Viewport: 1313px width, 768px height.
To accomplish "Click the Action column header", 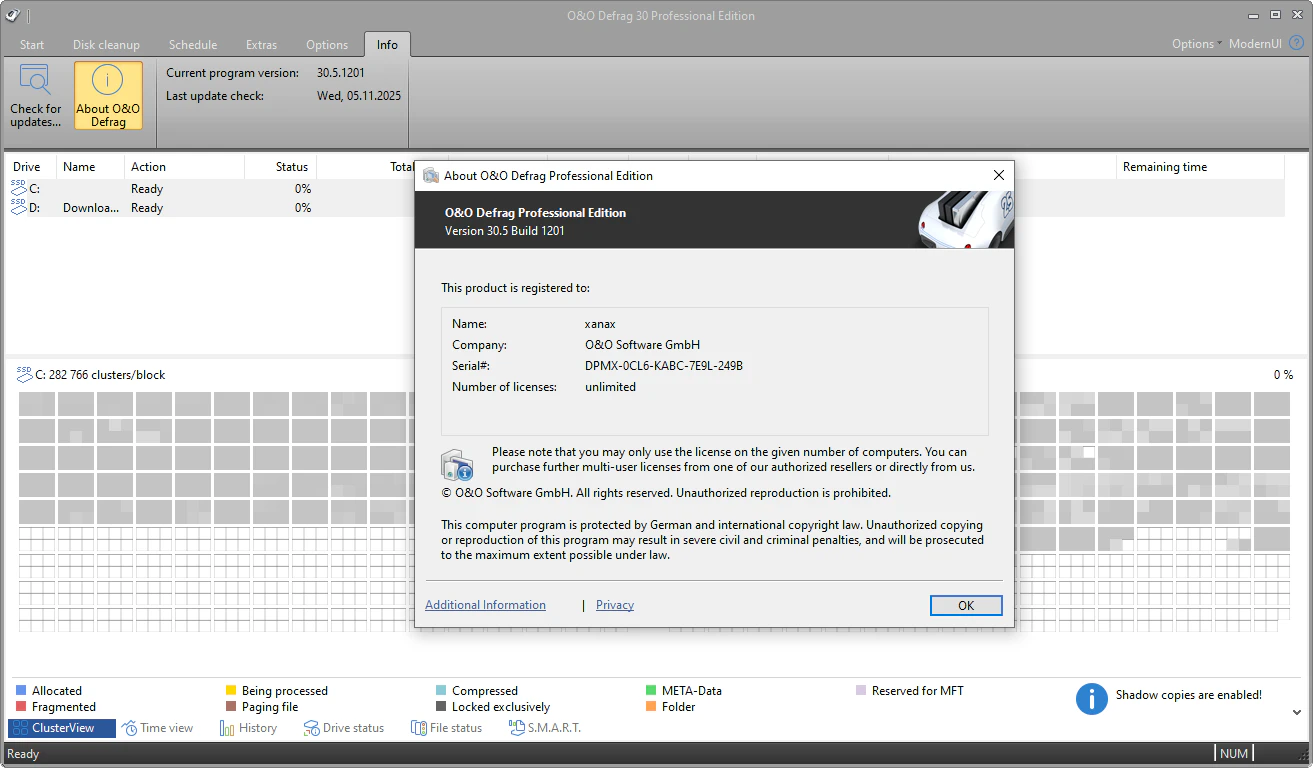I will pyautogui.click(x=185, y=167).
